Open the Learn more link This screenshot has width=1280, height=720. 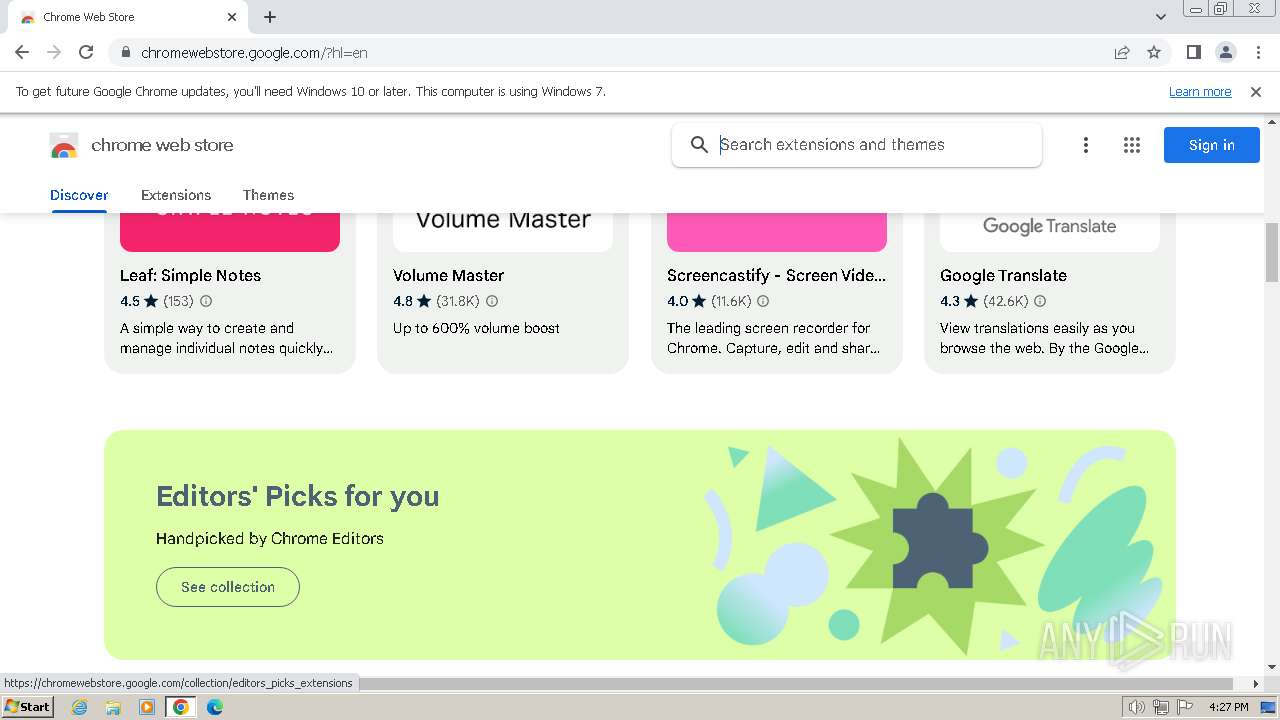pos(1200,91)
